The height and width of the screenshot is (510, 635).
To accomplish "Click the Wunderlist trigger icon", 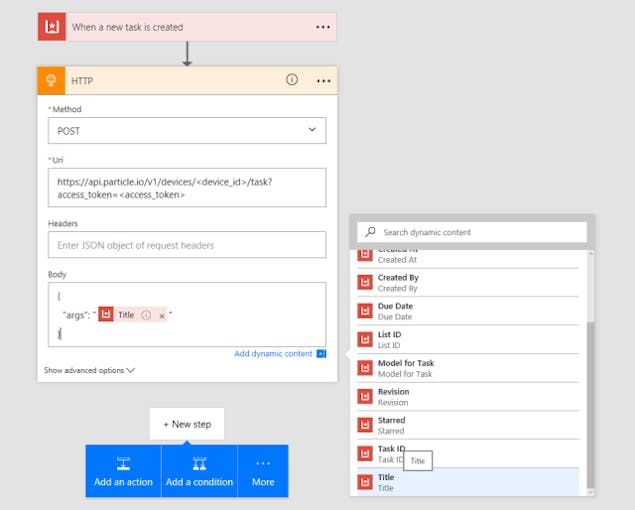I will pyautogui.click(x=52, y=27).
